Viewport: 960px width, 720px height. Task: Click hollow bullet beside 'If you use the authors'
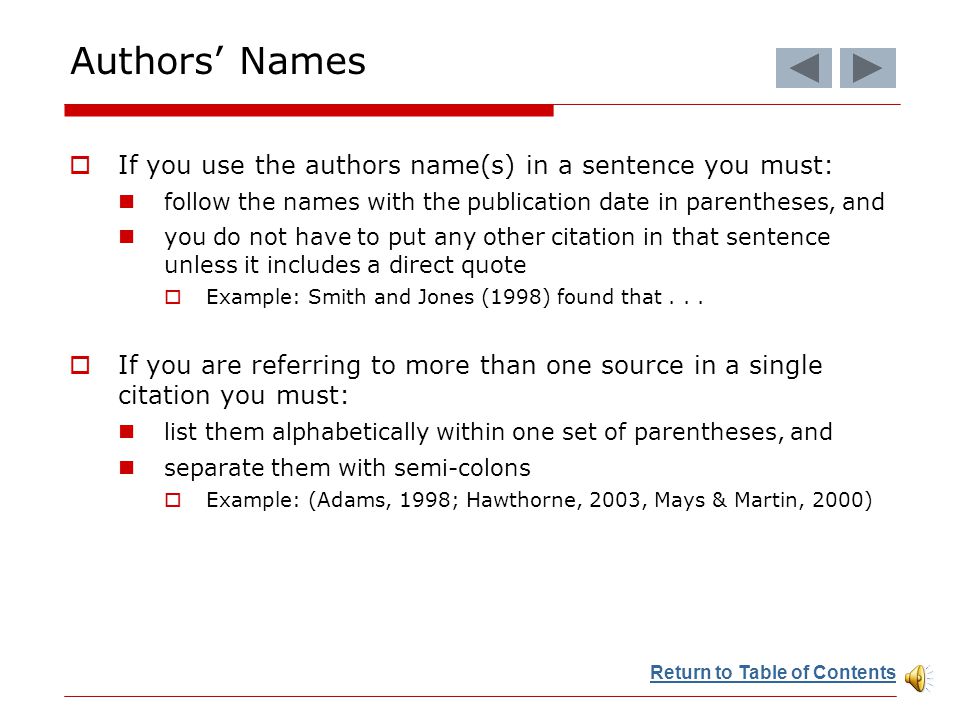click(x=80, y=165)
